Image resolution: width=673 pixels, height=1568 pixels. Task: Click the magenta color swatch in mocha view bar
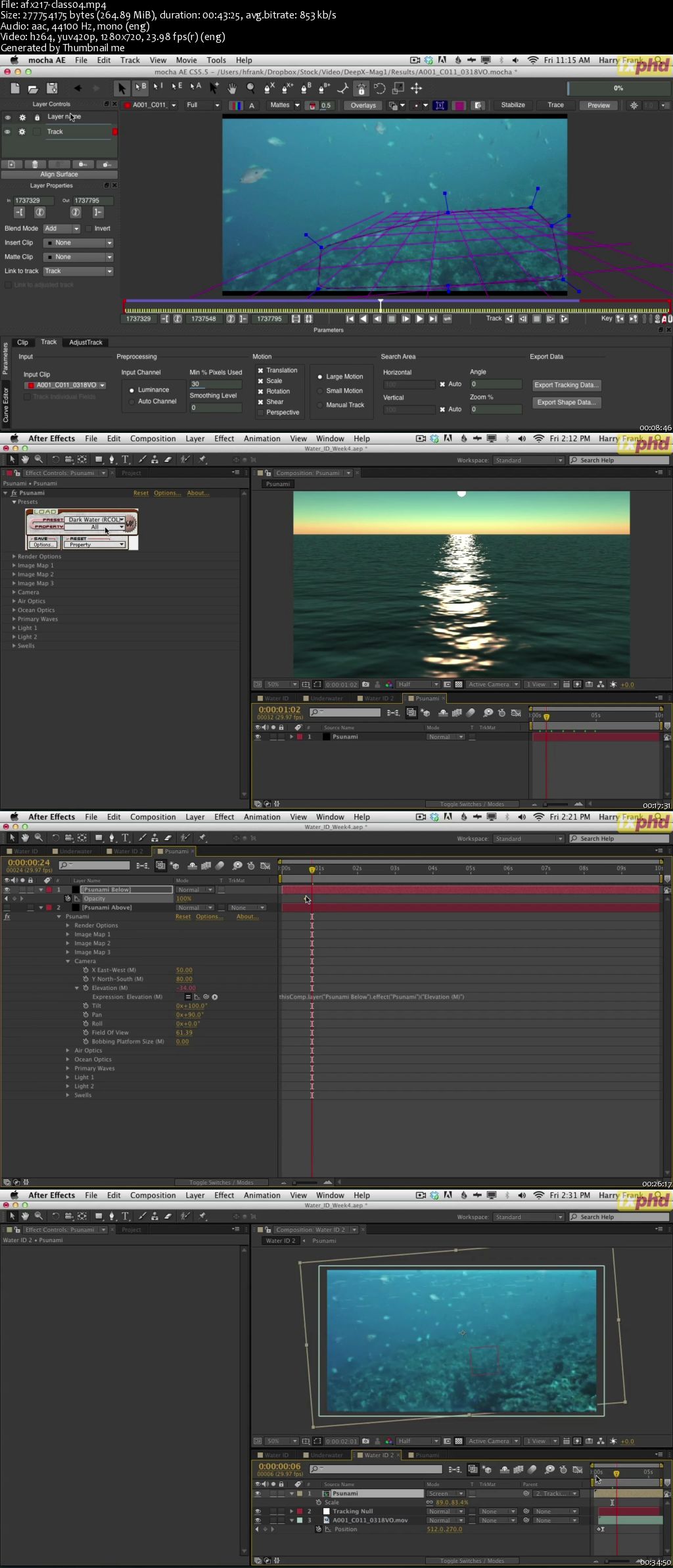pos(459,105)
